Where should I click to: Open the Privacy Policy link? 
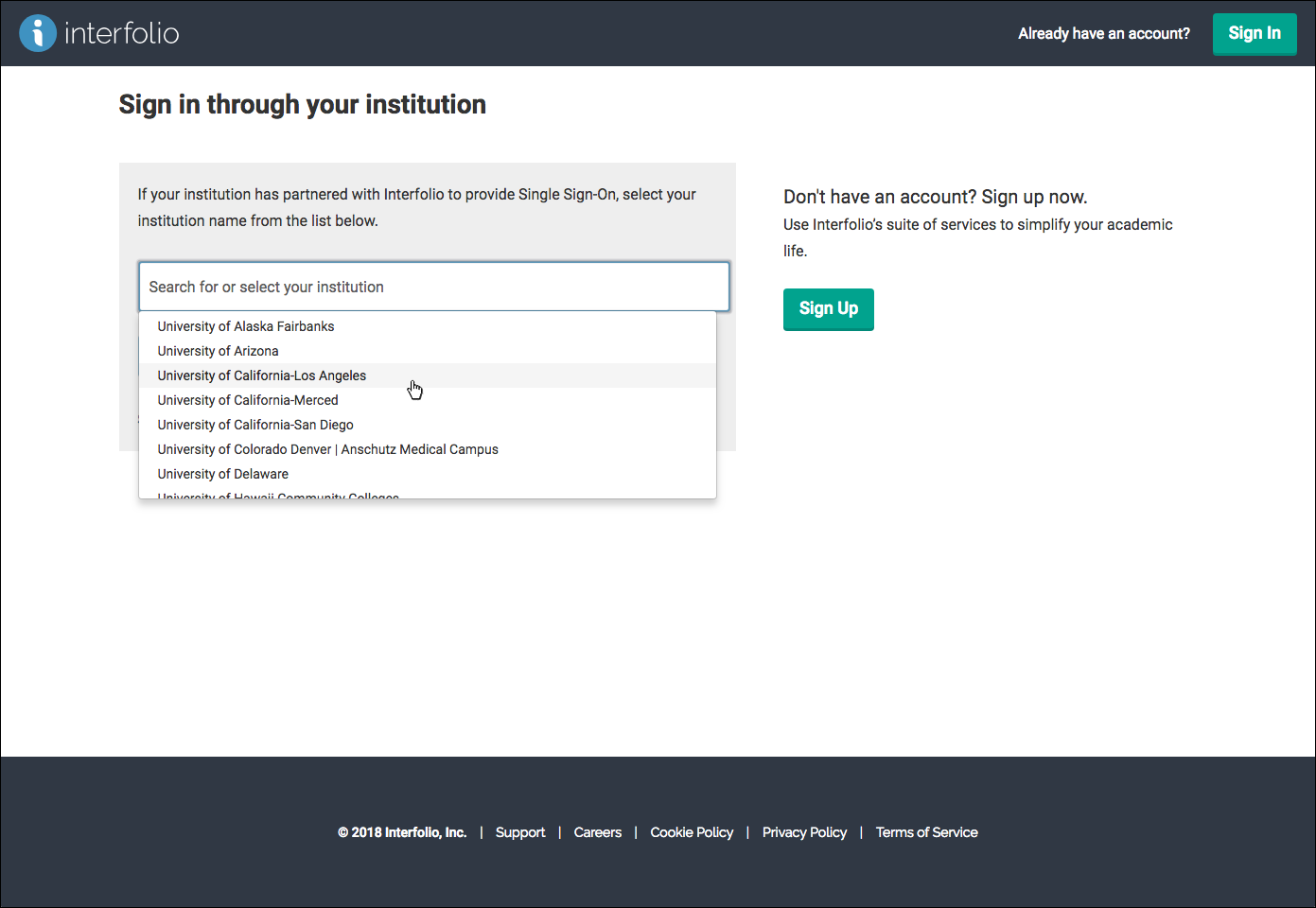(804, 832)
